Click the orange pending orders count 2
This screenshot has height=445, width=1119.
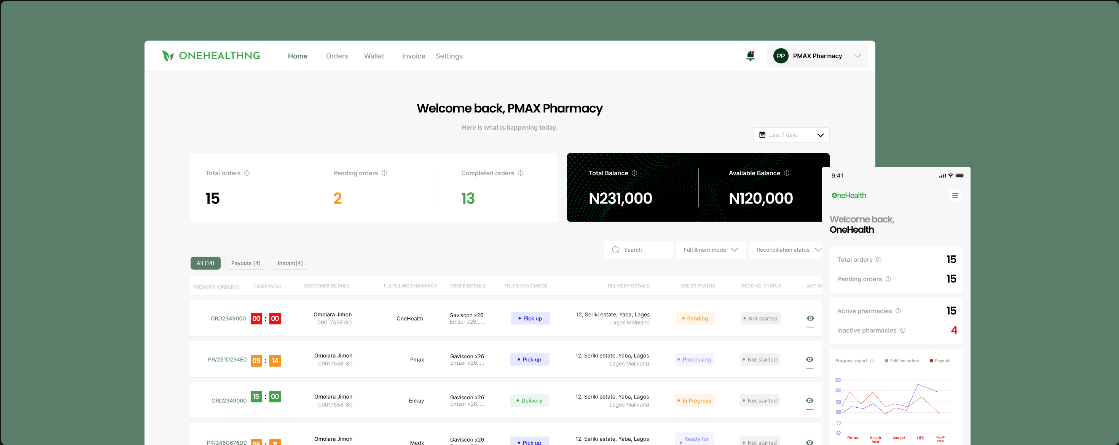[338, 199]
